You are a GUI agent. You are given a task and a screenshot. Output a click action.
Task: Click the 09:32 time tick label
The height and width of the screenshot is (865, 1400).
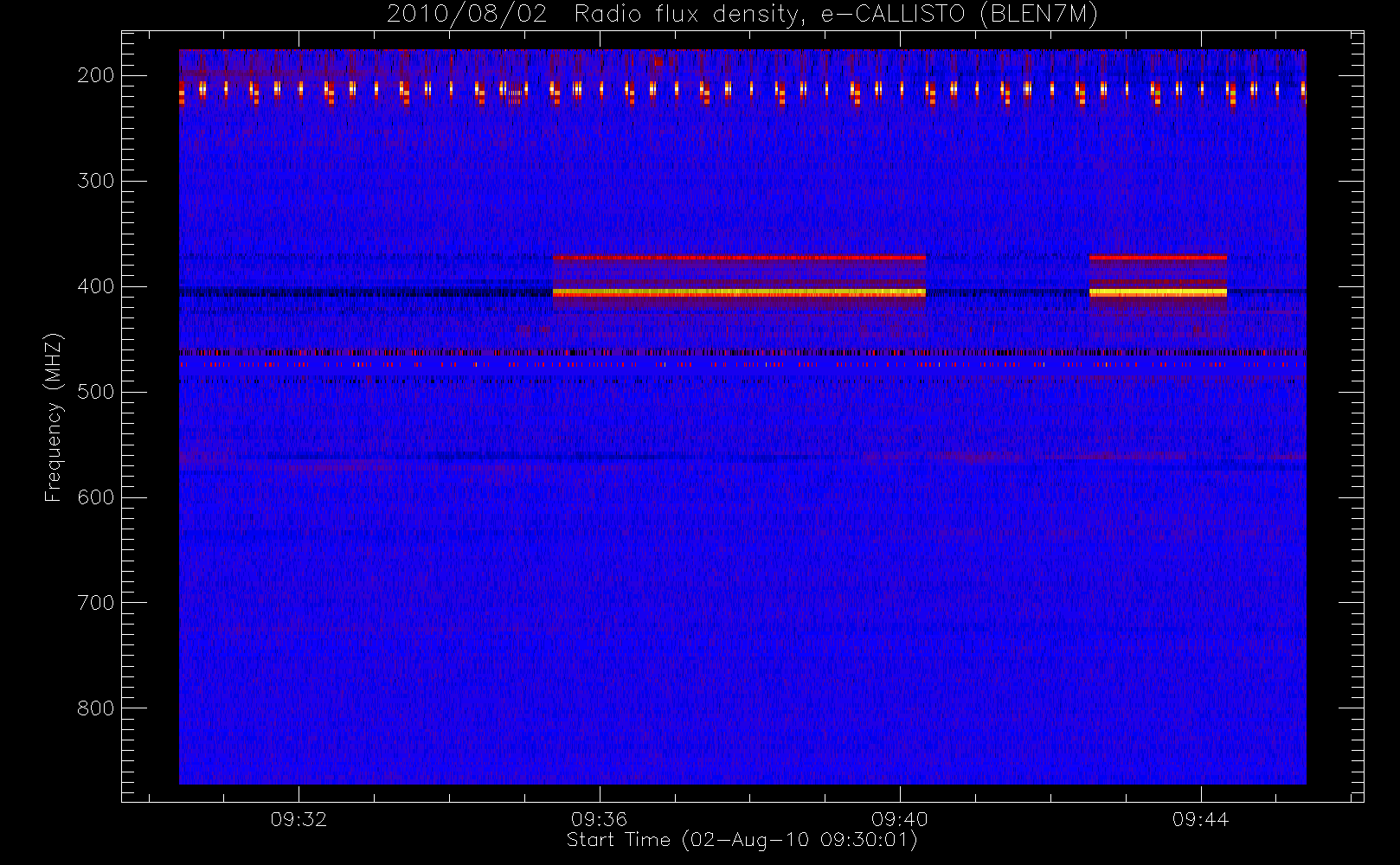click(299, 819)
